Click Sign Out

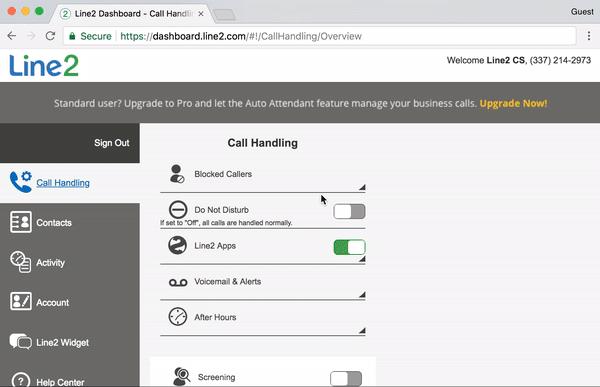(x=112, y=143)
